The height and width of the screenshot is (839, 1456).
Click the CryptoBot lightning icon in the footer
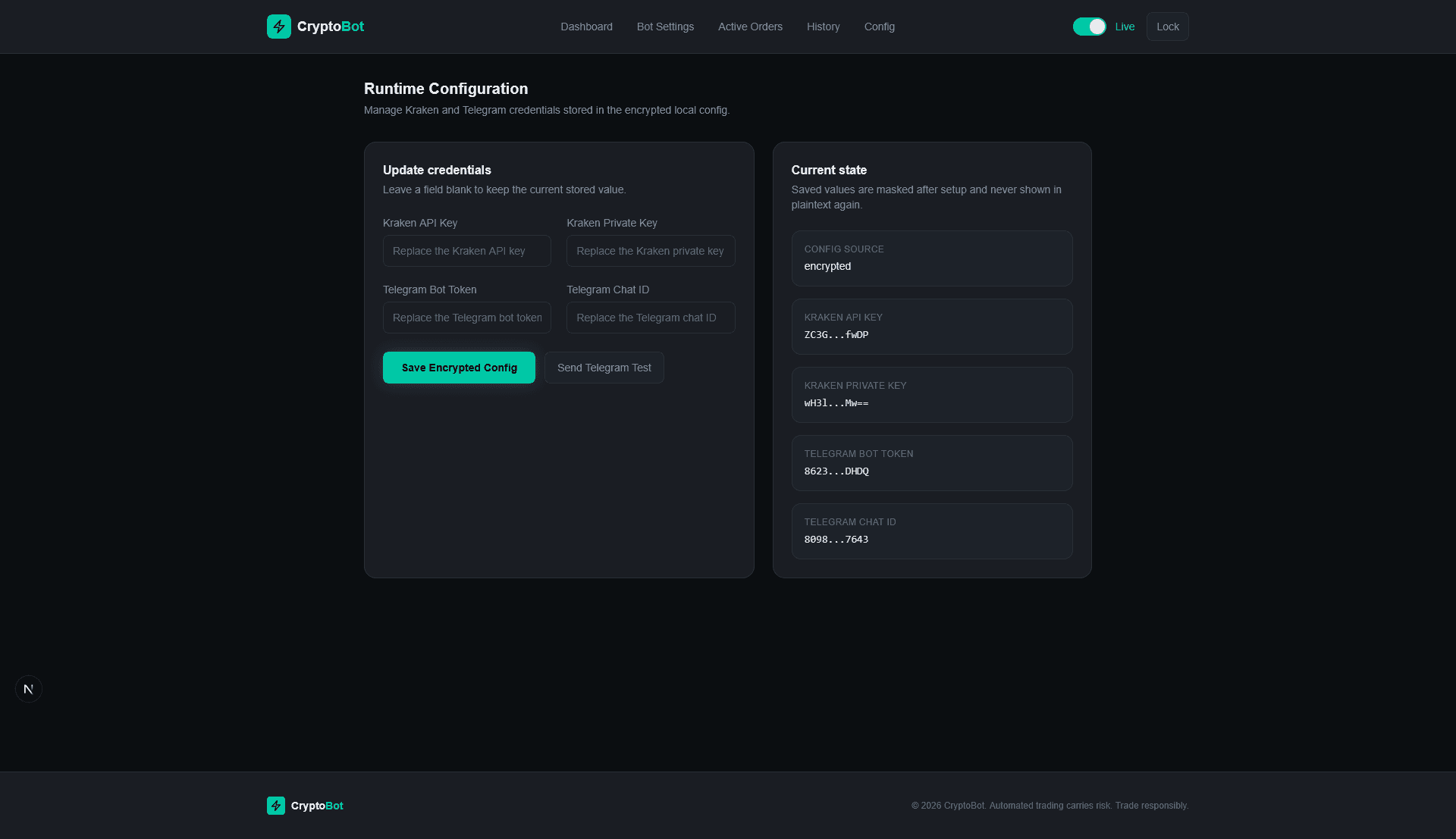click(x=275, y=805)
